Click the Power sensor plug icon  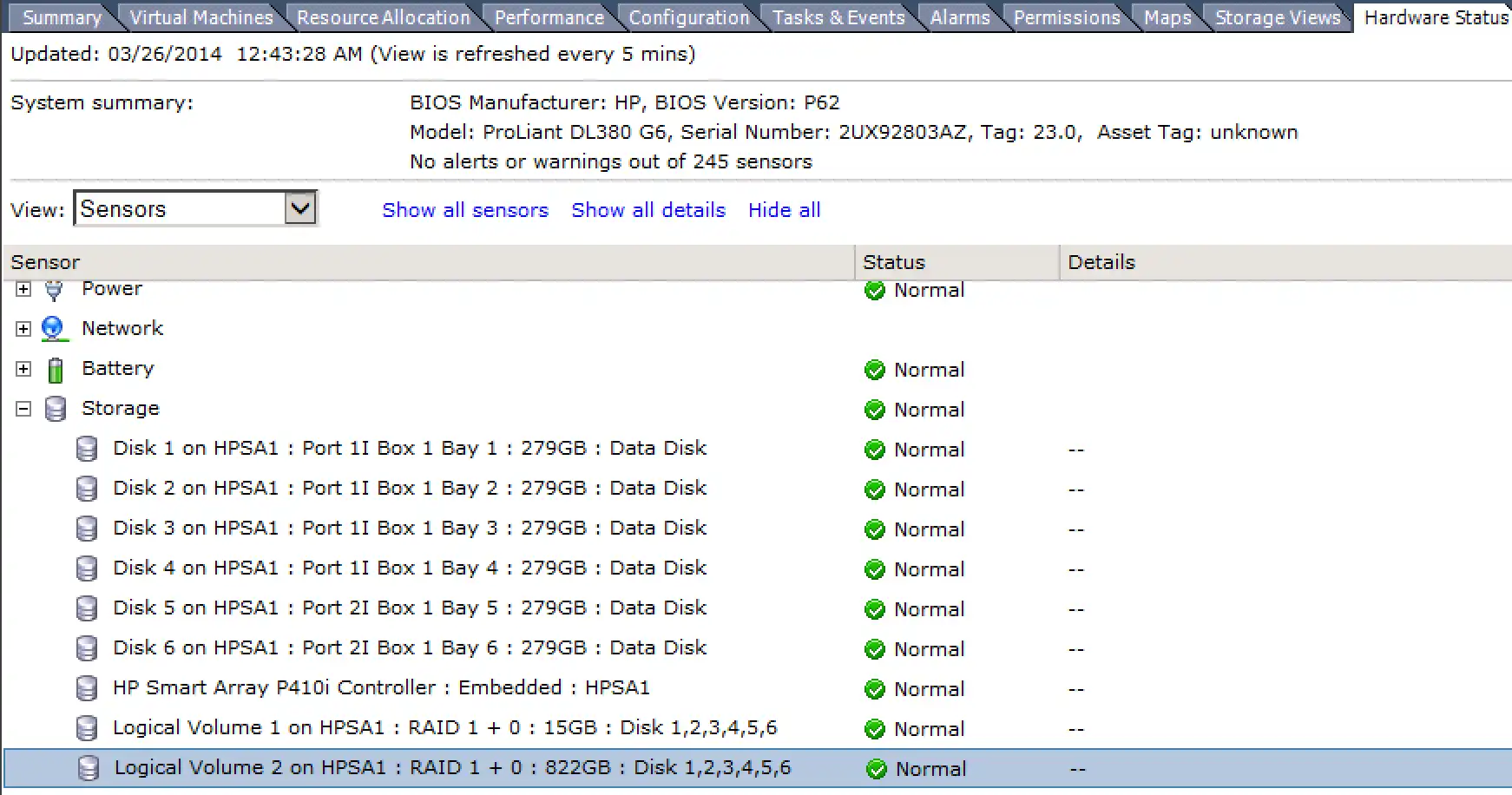click(x=54, y=290)
